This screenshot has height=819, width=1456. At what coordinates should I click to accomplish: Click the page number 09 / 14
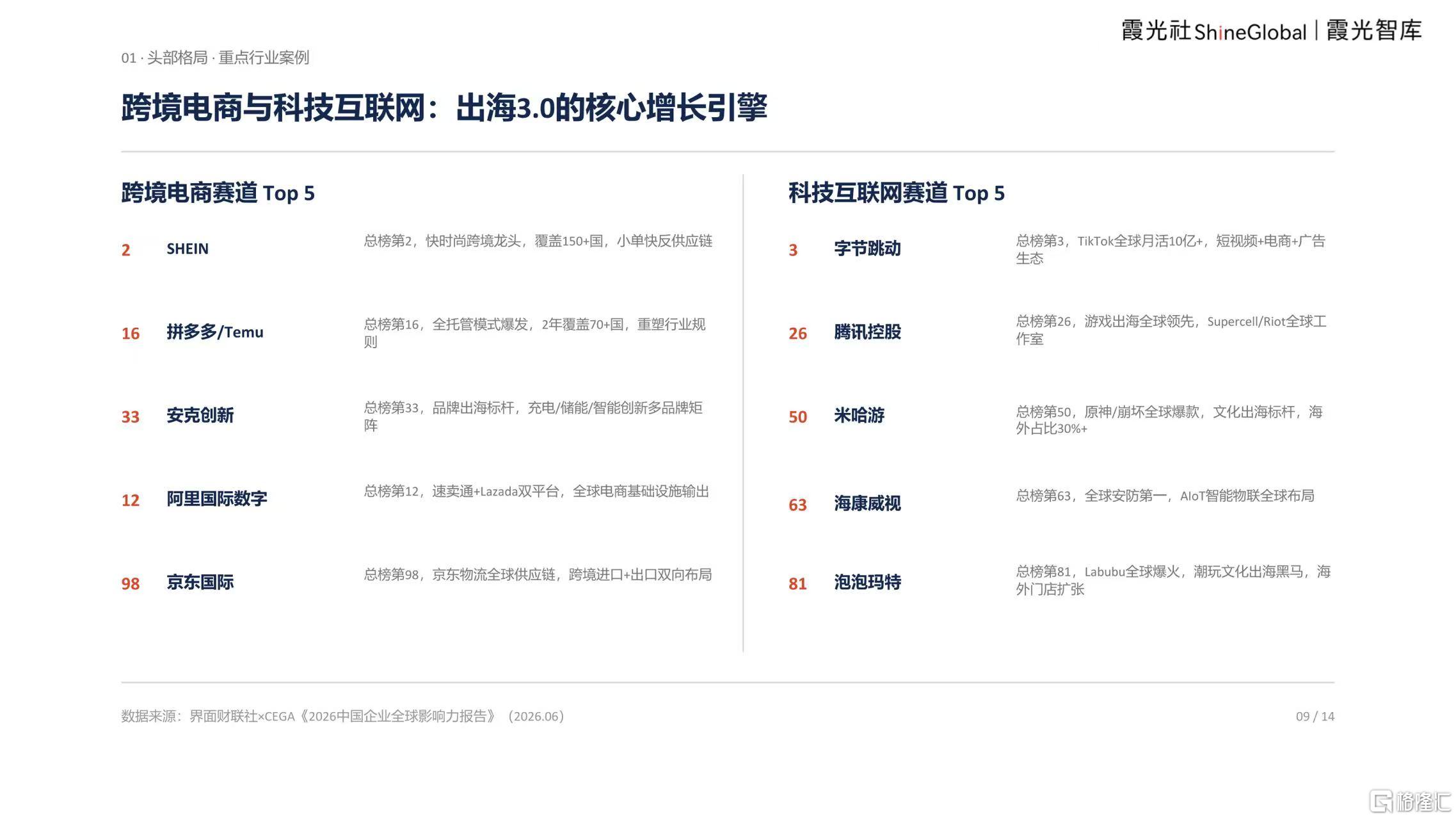click(1315, 717)
